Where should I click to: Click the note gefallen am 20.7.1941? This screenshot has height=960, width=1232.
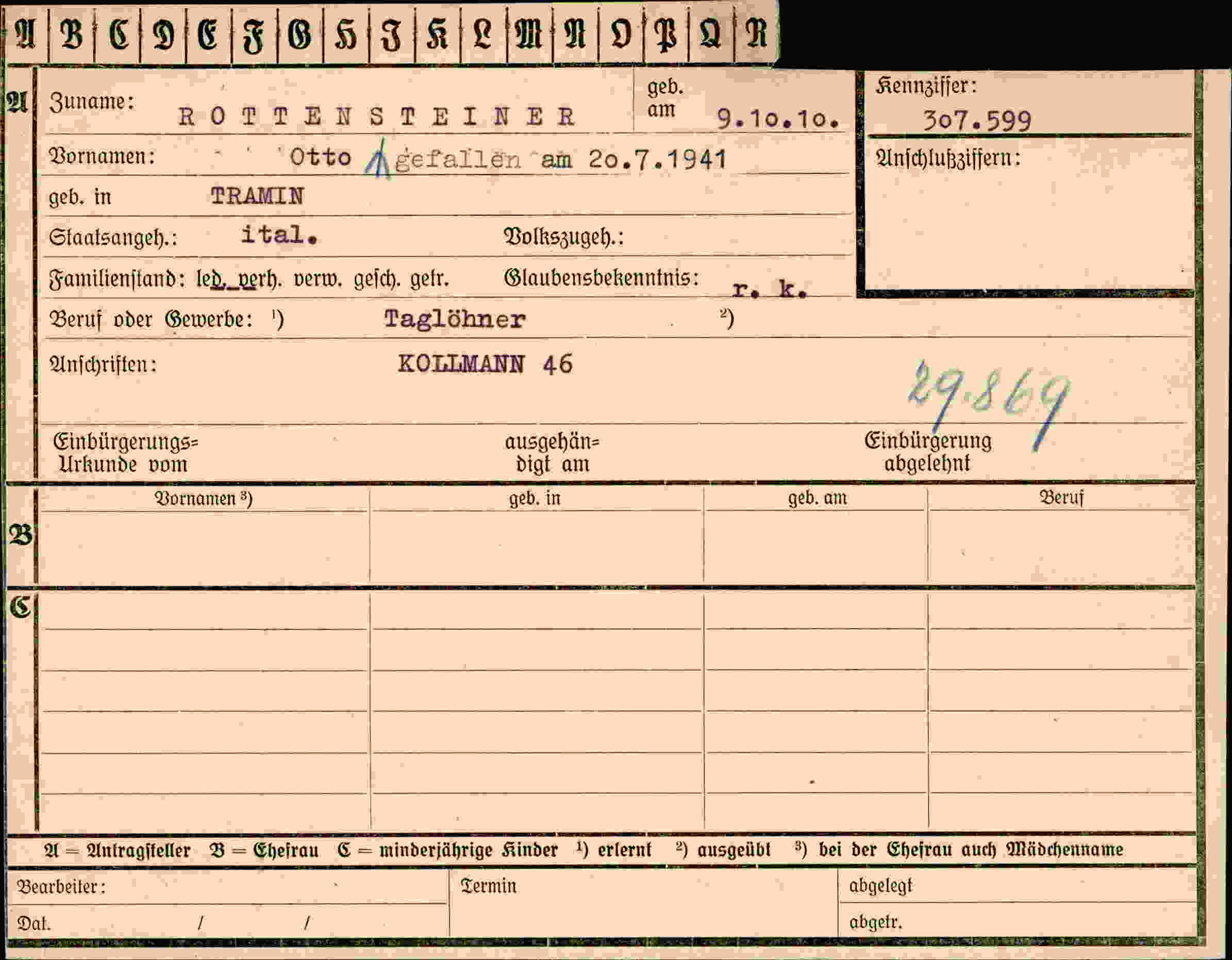click(x=561, y=160)
